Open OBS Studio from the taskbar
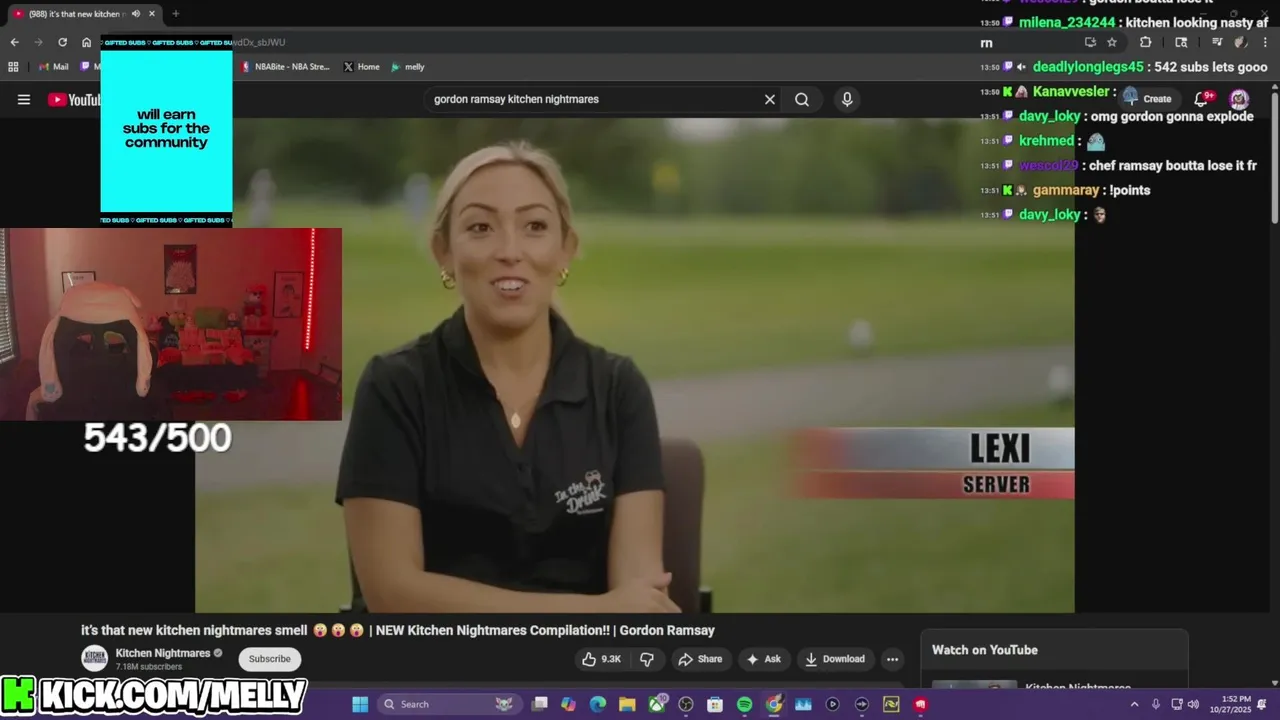The width and height of the screenshot is (1280, 720). coord(686,704)
